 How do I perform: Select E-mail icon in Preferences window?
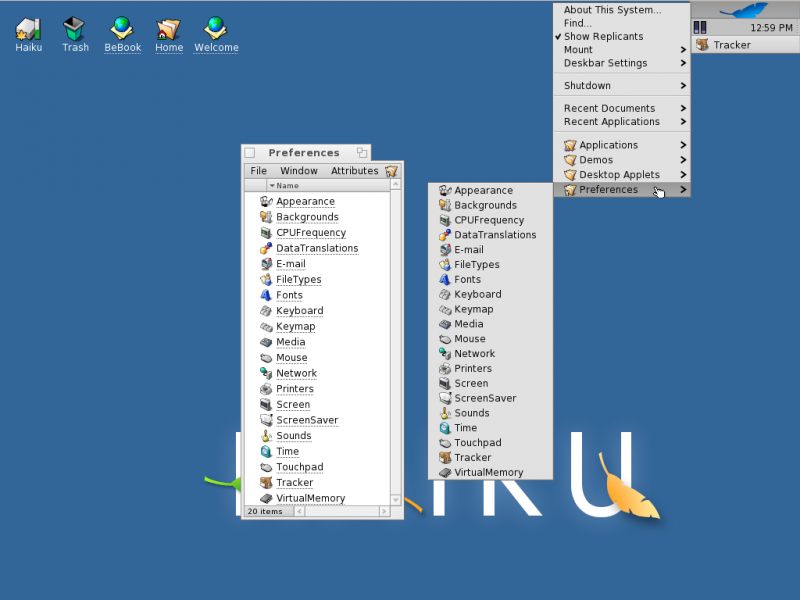pyautogui.click(x=266, y=264)
